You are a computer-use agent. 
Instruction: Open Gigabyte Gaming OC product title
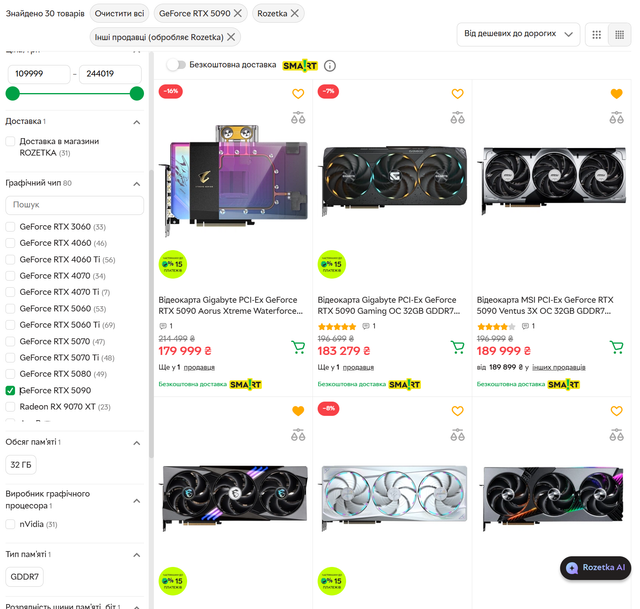(x=389, y=305)
